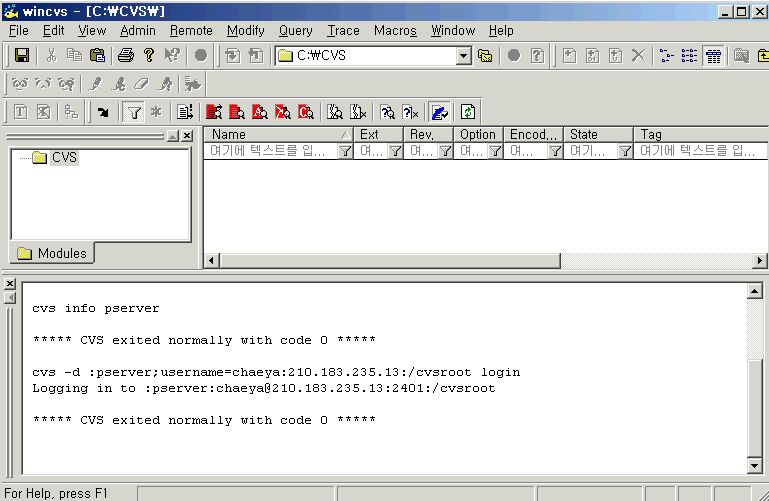
Task: Toggle the pressed grid view toolbar button
Action: click(713, 56)
